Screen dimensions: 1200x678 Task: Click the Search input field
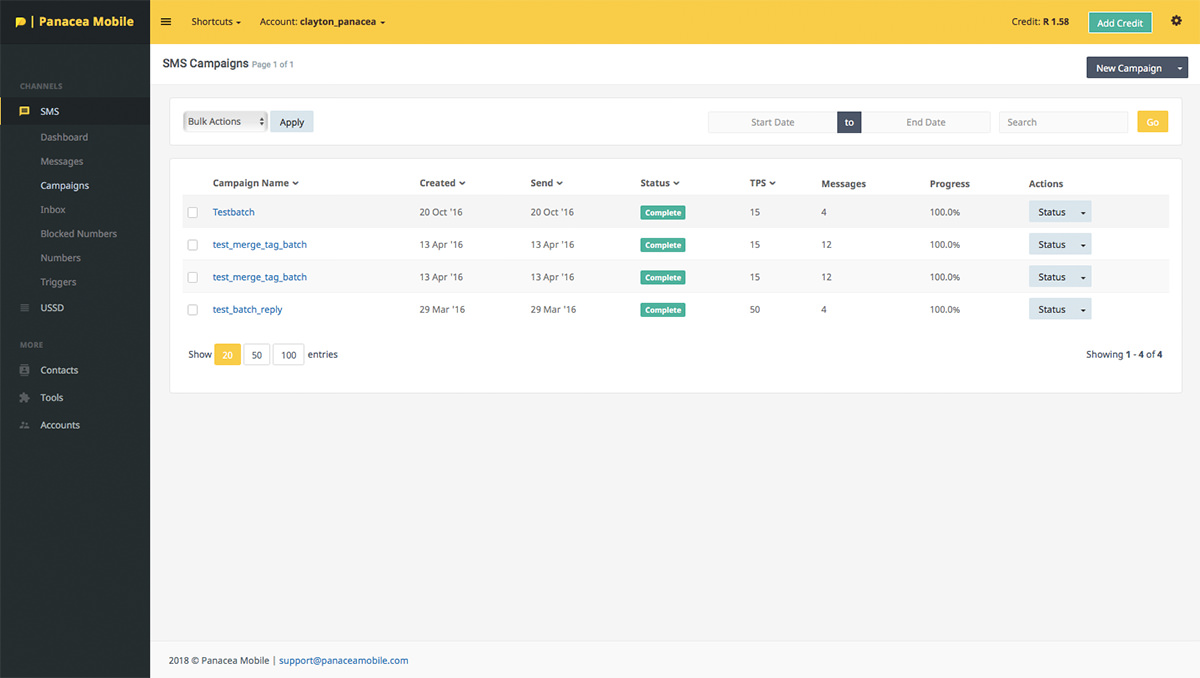[x=1063, y=122]
